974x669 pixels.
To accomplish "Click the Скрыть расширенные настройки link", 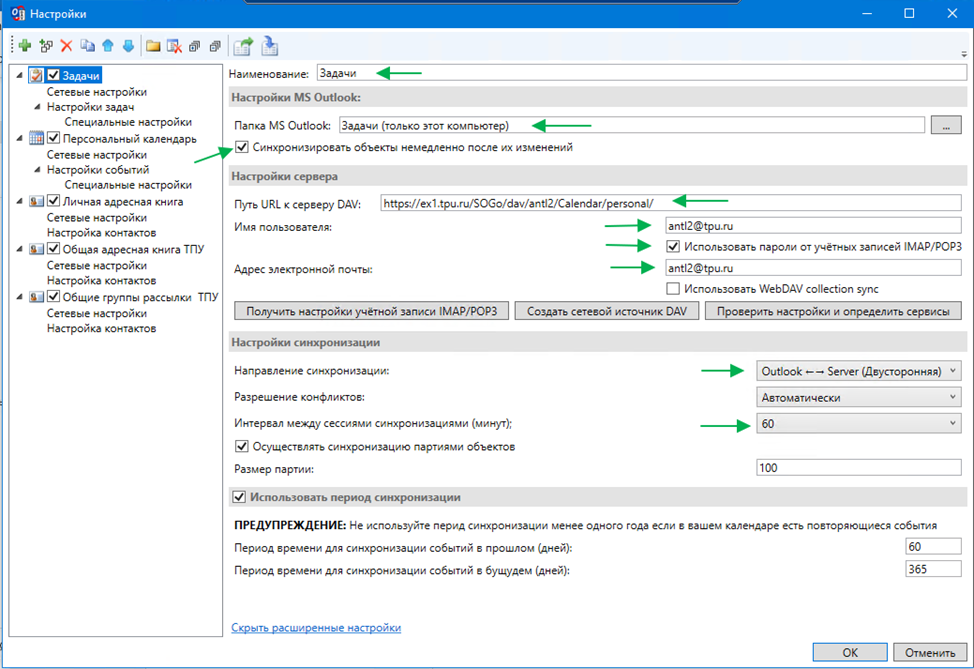I will coord(316,627).
